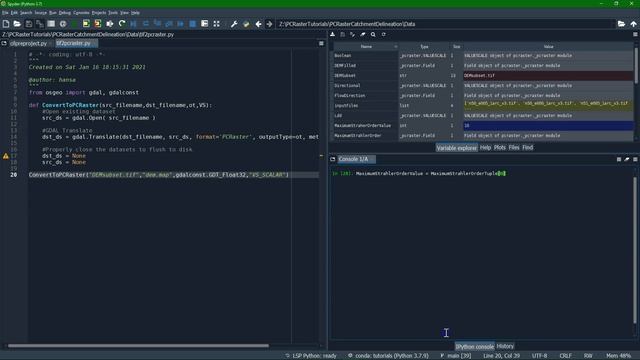Viewport: 640px width, 360px height.
Task: Switch to the Find tab
Action: click(x=528, y=148)
